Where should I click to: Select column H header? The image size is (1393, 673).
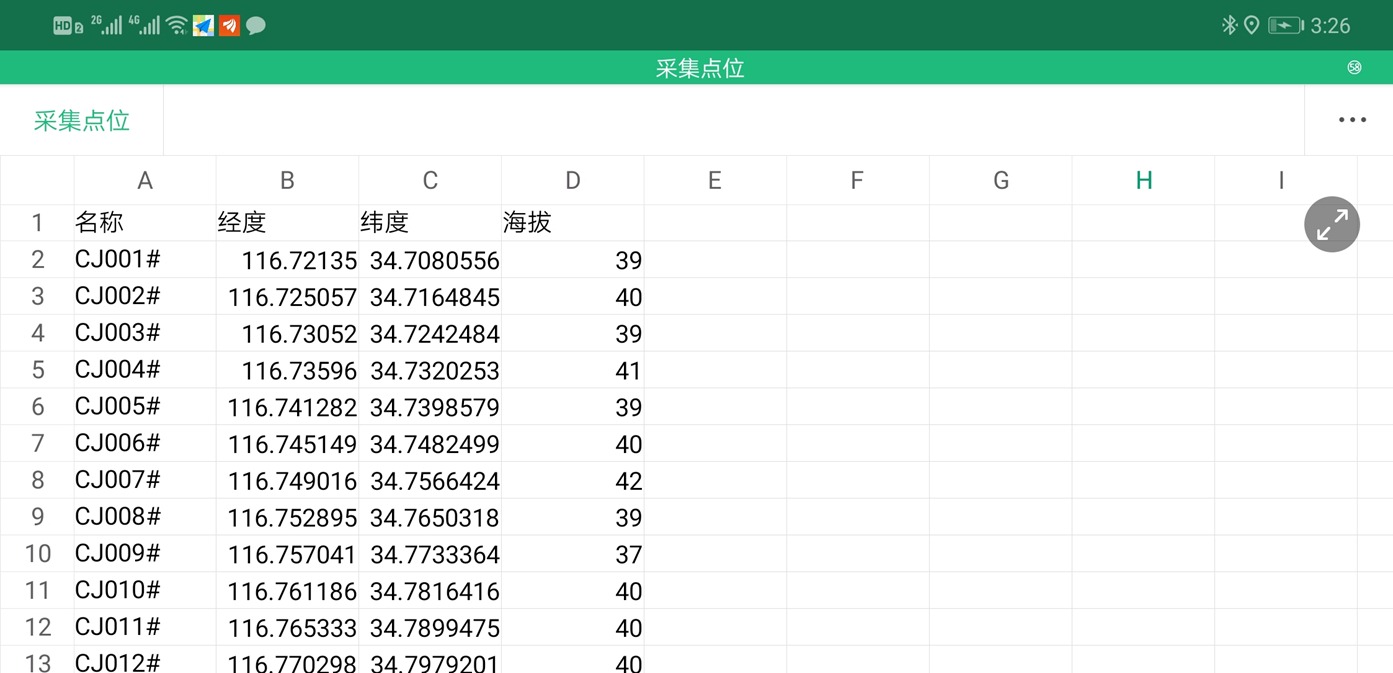(x=1143, y=181)
